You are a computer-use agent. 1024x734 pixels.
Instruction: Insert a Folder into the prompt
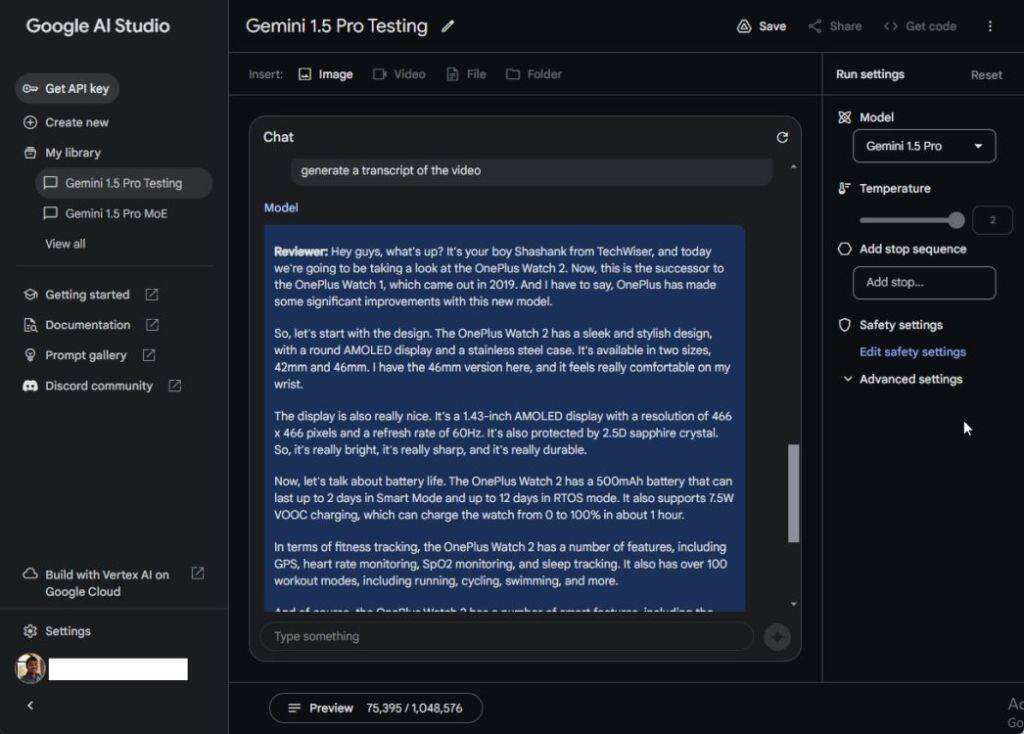coord(534,74)
